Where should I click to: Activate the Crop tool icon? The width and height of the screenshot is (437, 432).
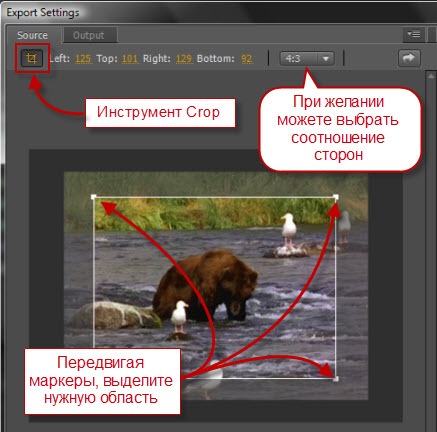(x=32, y=58)
